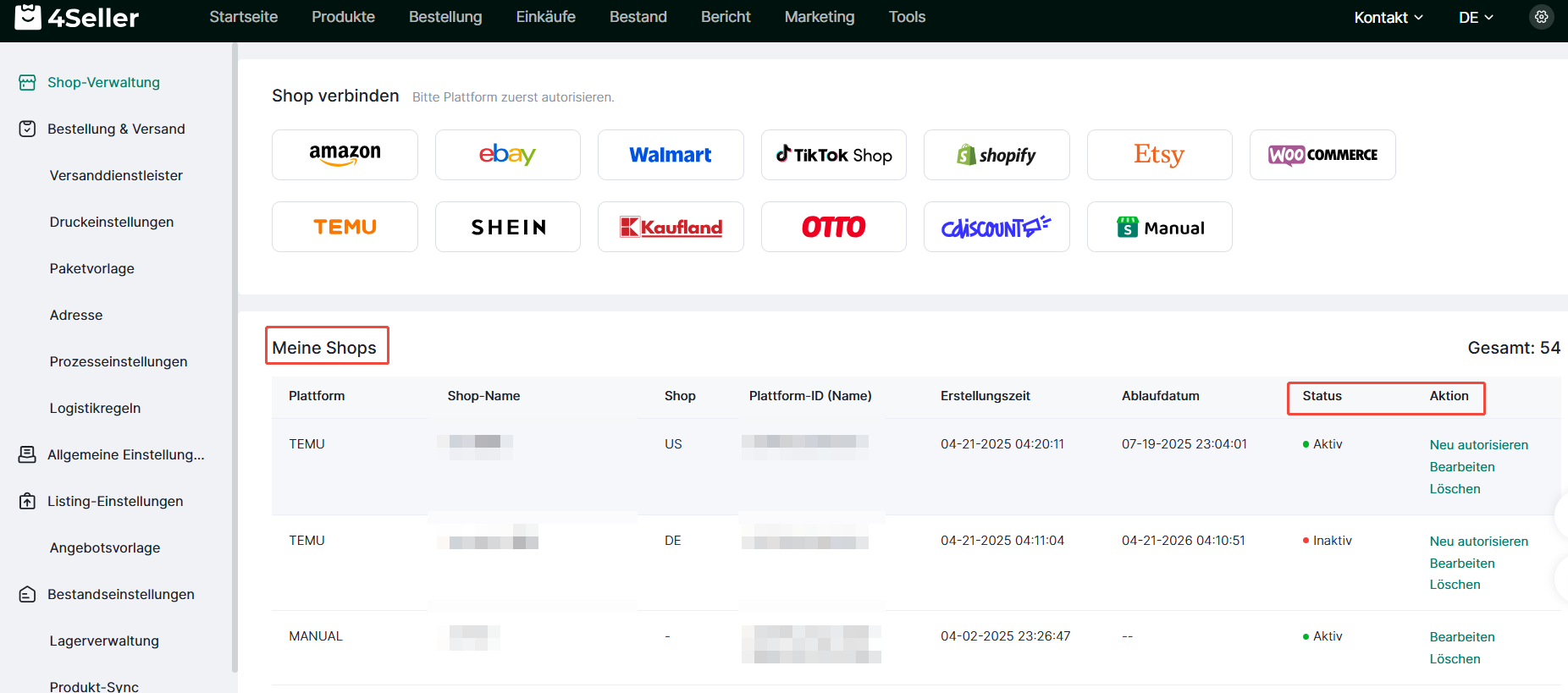
Task: Click Löschen for the MANUAL shop
Action: (1455, 659)
